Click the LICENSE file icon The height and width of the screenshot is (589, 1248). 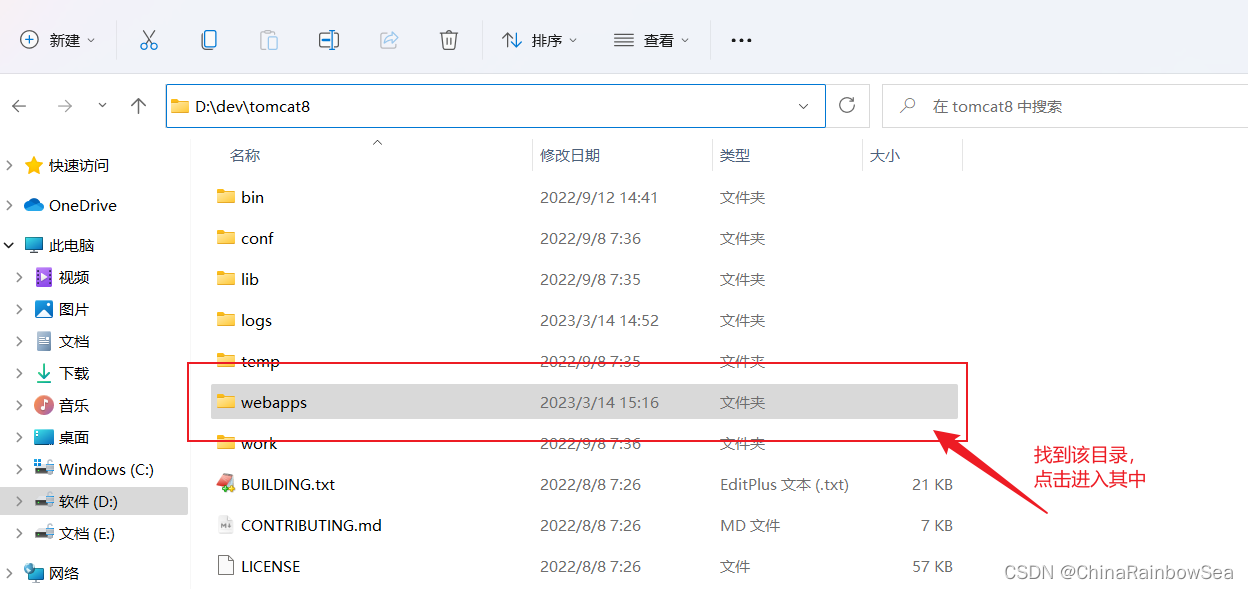pyautogui.click(x=226, y=565)
